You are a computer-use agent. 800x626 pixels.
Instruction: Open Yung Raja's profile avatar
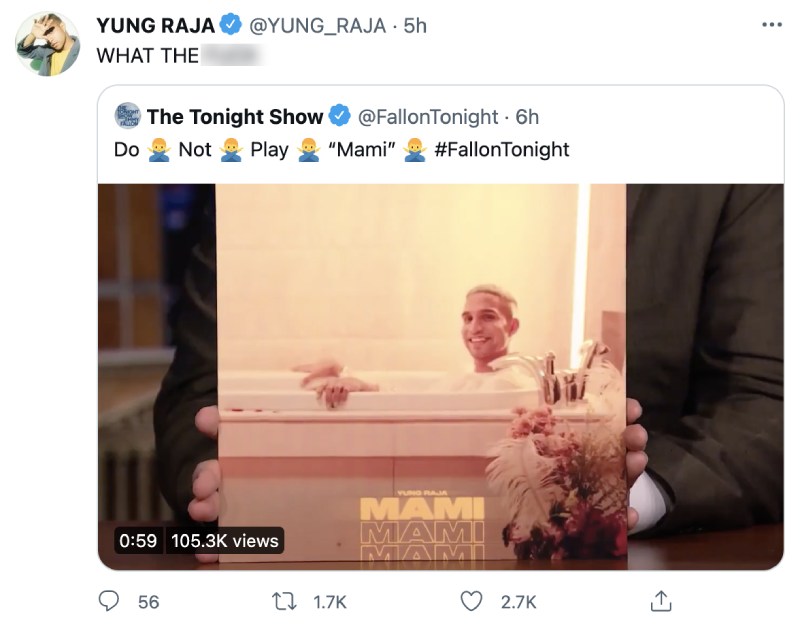tap(47, 44)
